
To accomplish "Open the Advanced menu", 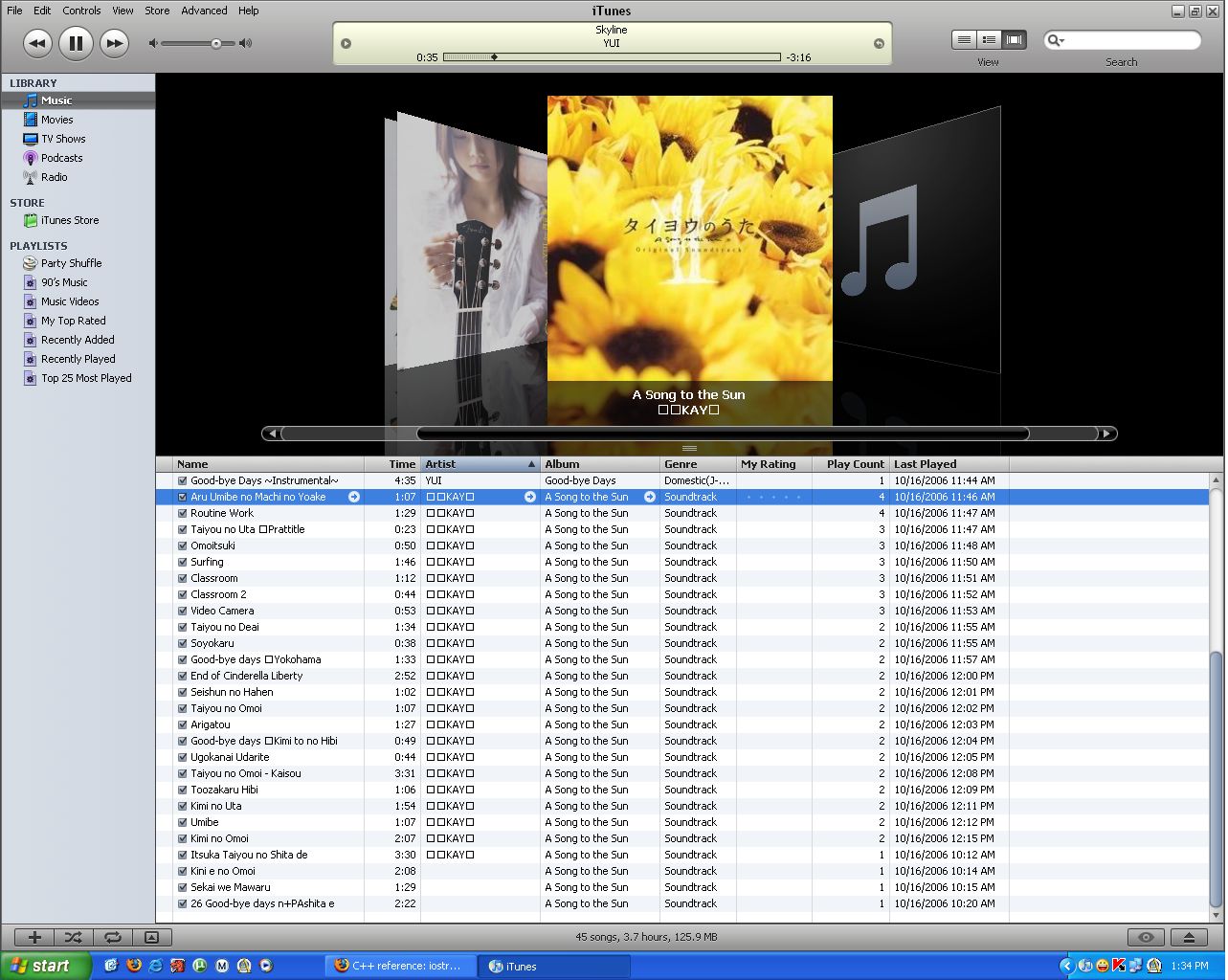I will click(204, 11).
